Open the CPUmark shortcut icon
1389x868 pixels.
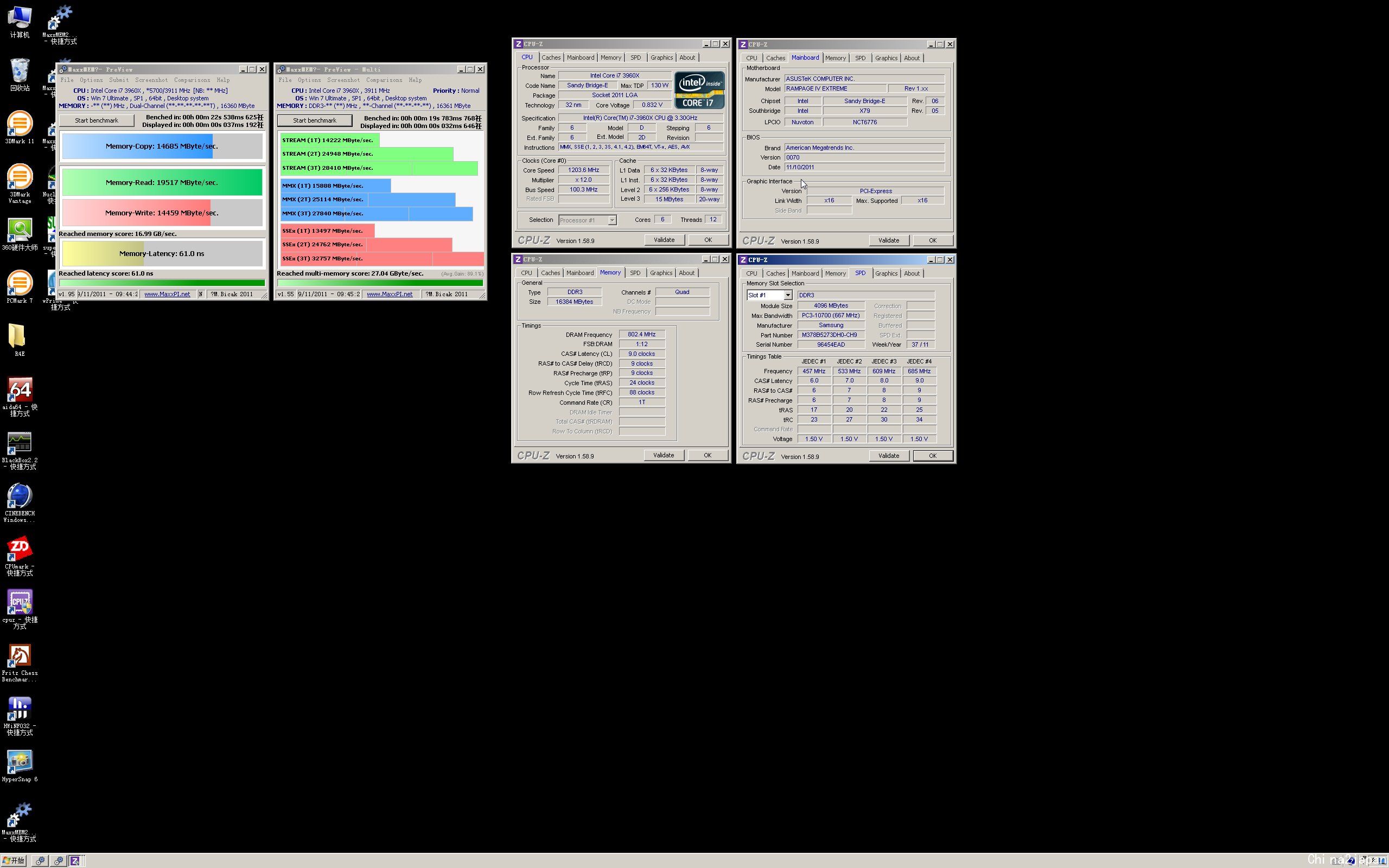(20, 556)
